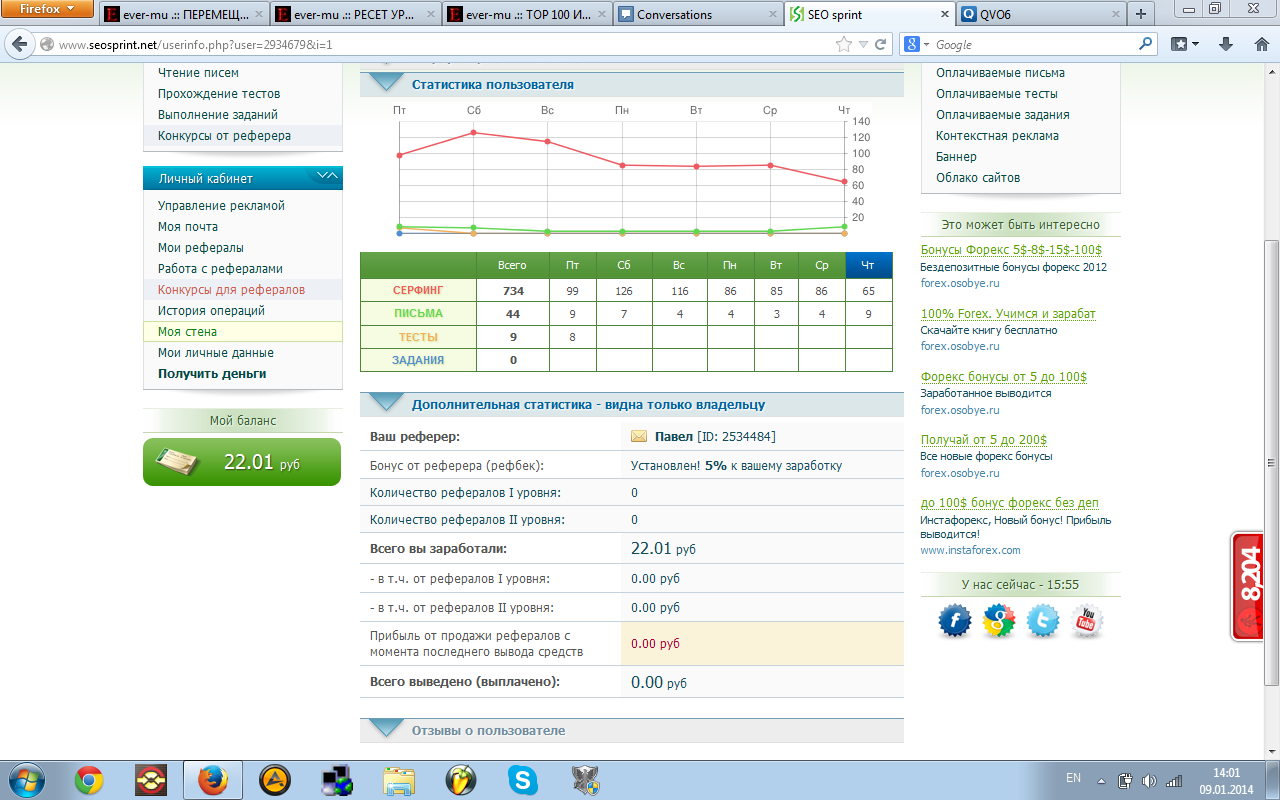
Task: Click the Facebook social badge icon
Action: point(955,621)
